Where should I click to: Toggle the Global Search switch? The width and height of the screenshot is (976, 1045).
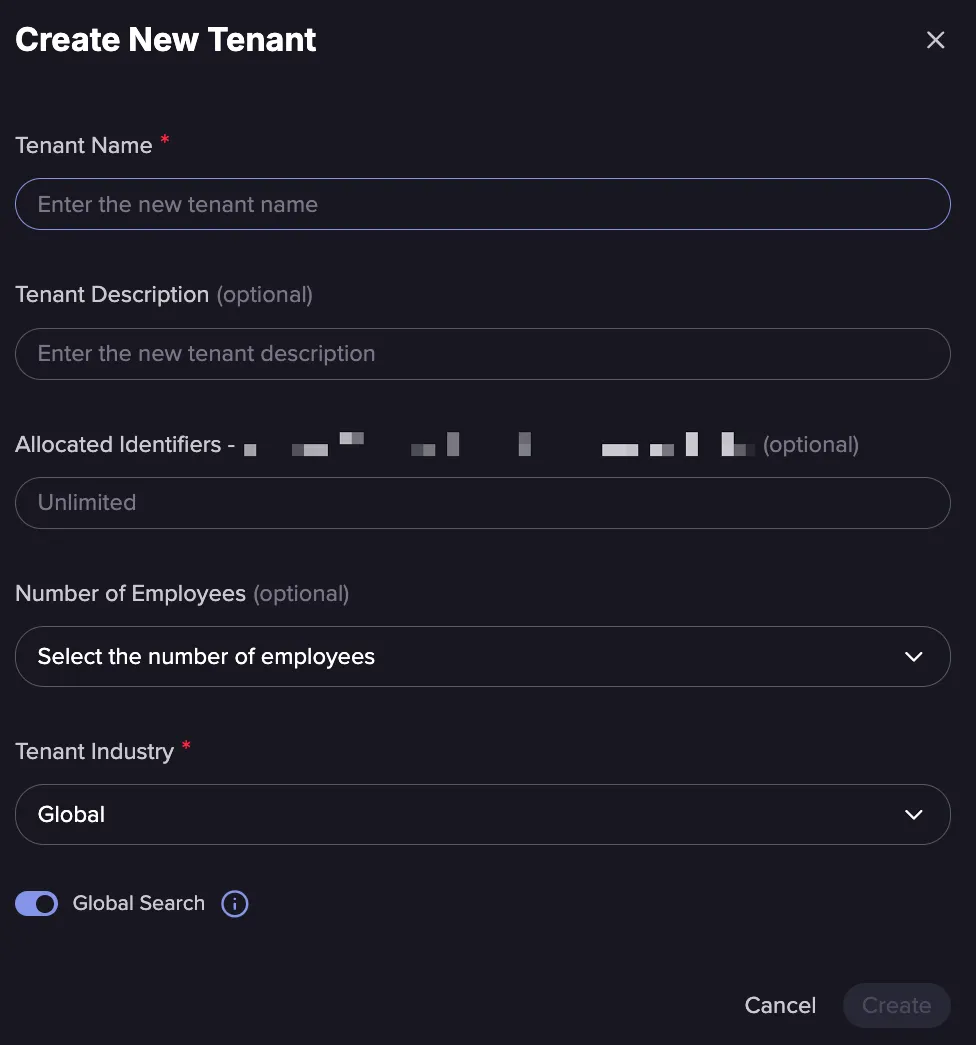[37, 904]
